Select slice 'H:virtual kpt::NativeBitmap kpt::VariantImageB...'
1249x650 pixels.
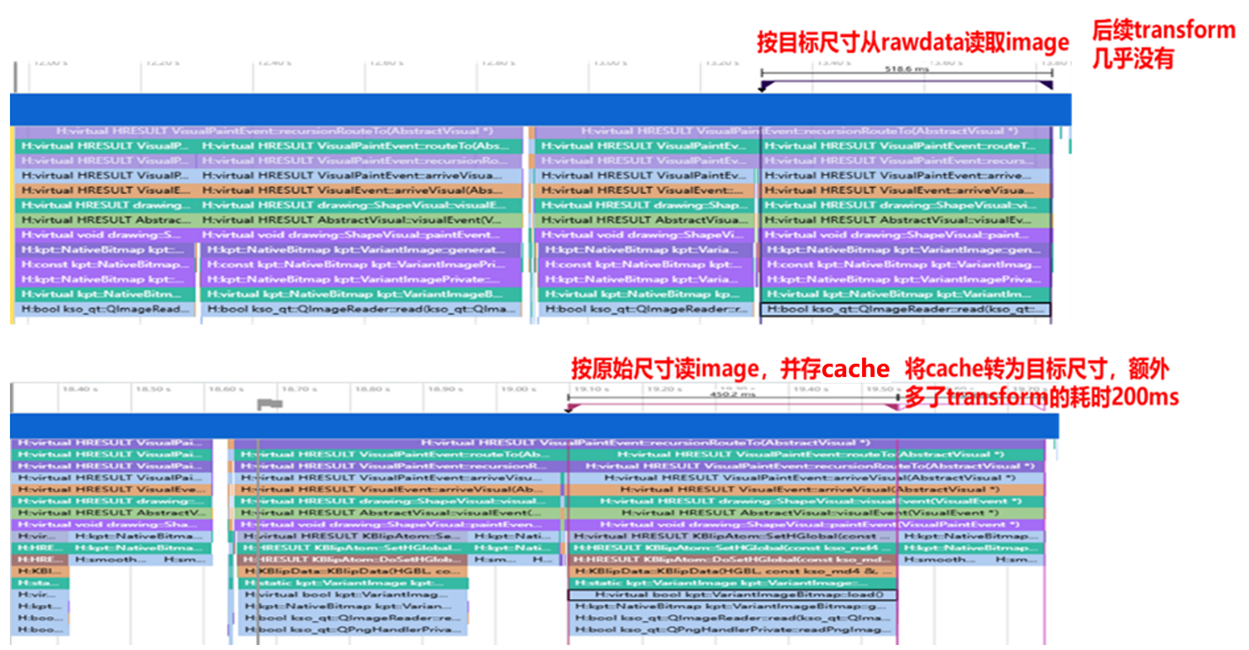(361, 295)
